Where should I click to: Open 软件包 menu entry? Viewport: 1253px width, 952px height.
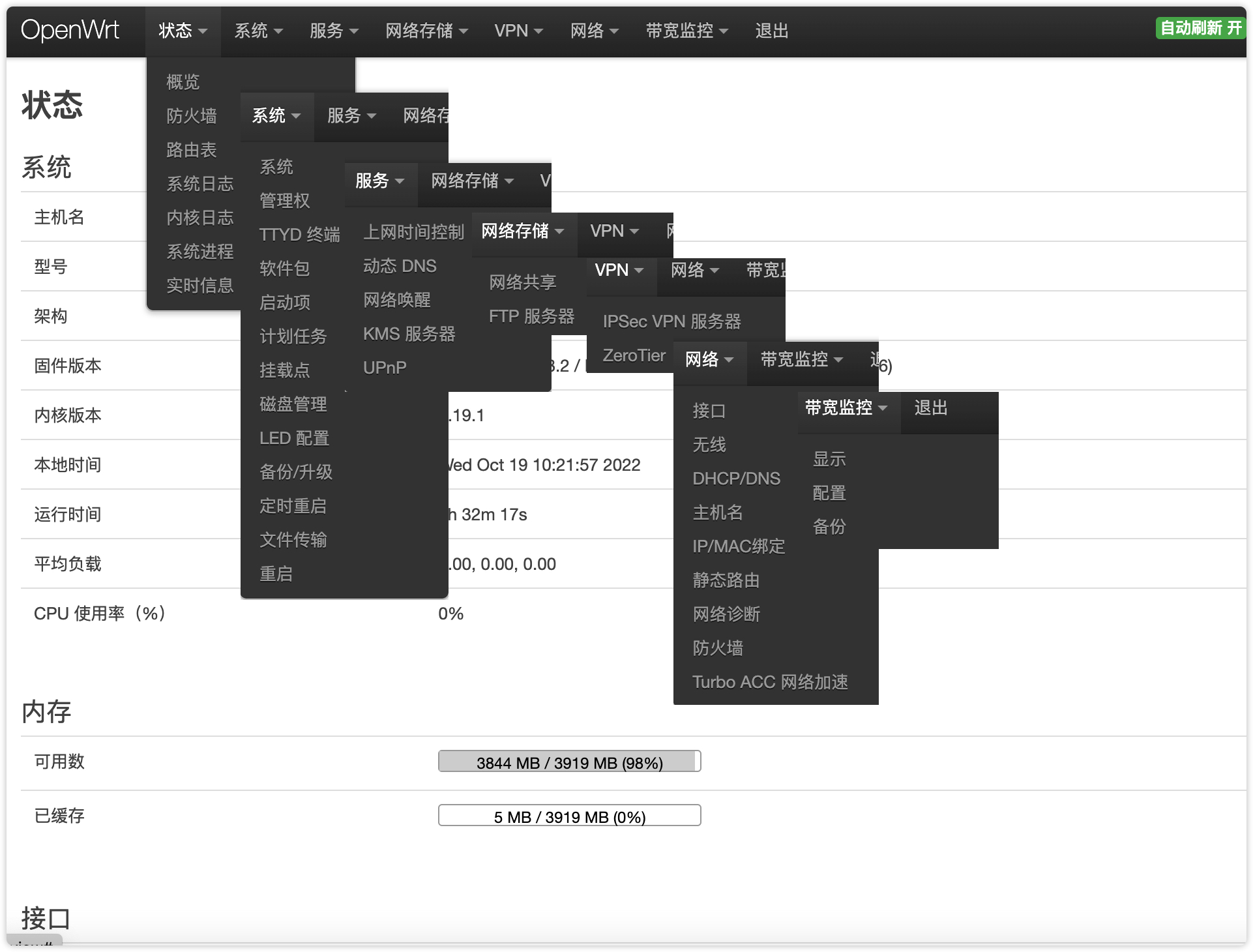pos(284,268)
